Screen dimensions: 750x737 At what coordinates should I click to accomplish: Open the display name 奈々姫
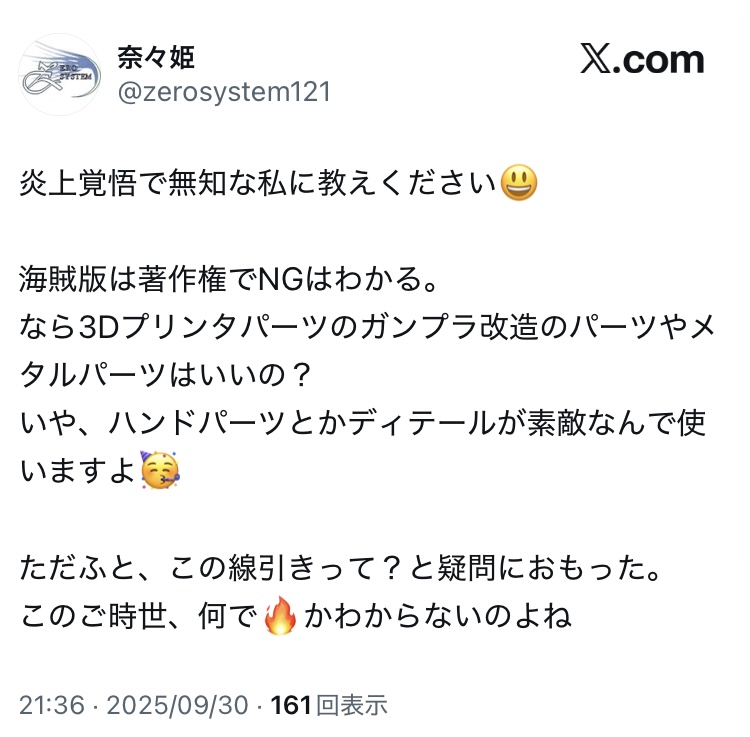(156, 58)
